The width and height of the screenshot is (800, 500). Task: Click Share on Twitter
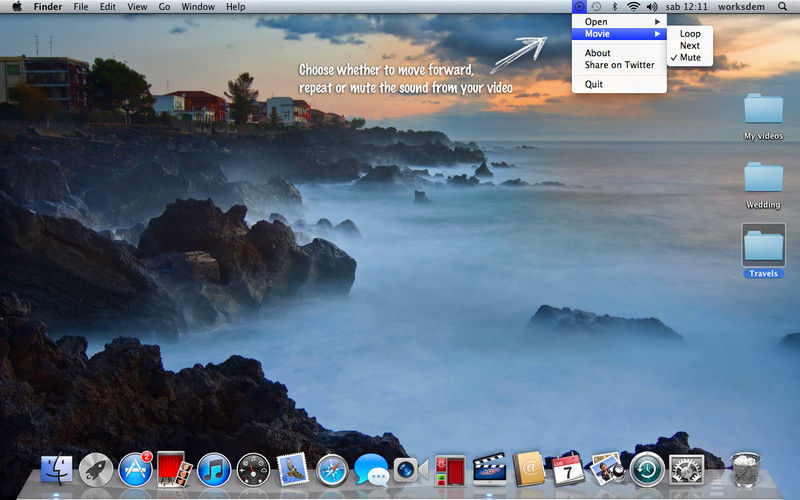click(x=619, y=65)
